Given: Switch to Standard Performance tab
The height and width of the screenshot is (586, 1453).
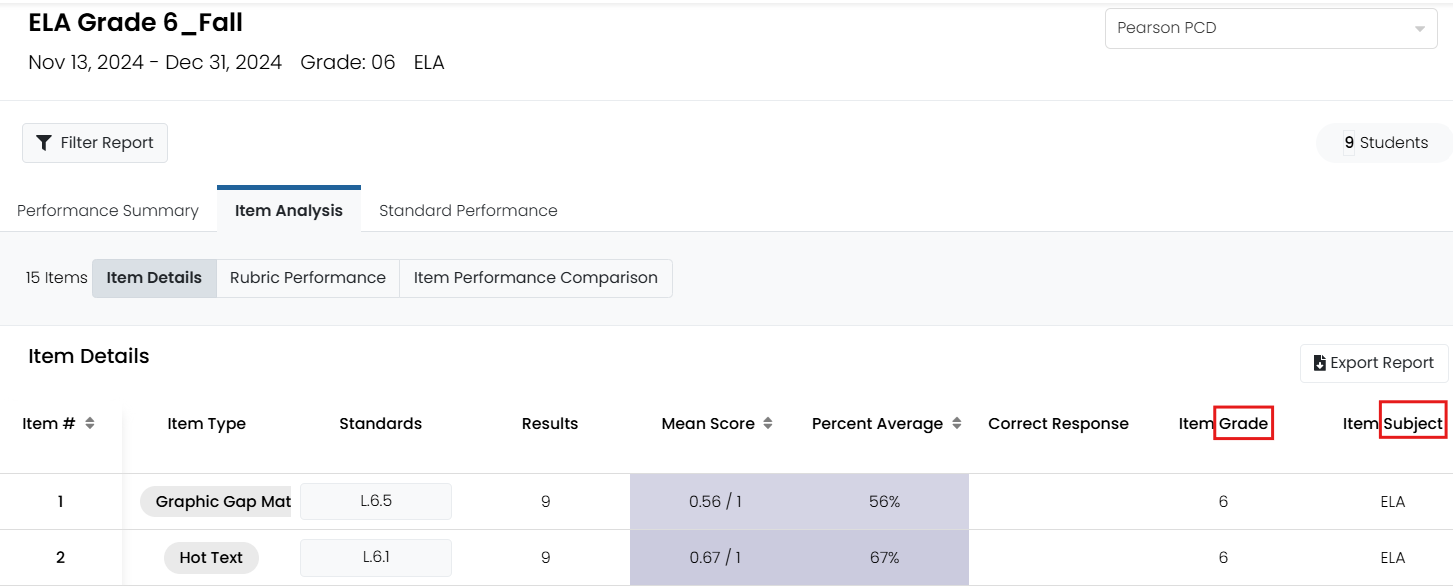Looking at the screenshot, I should 468,211.
